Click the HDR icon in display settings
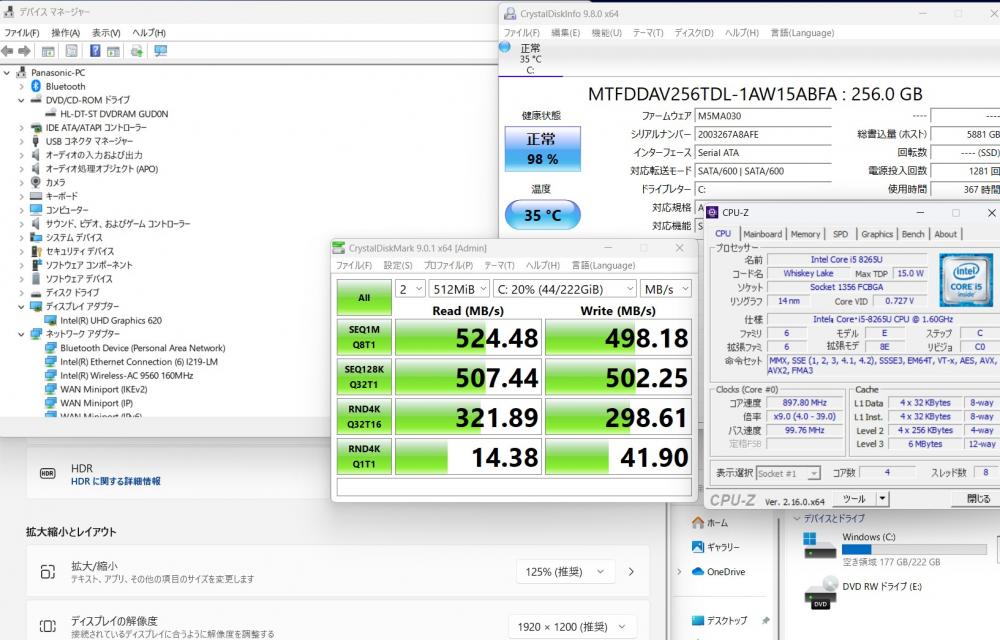This screenshot has height=640, width=1000. click(47, 474)
